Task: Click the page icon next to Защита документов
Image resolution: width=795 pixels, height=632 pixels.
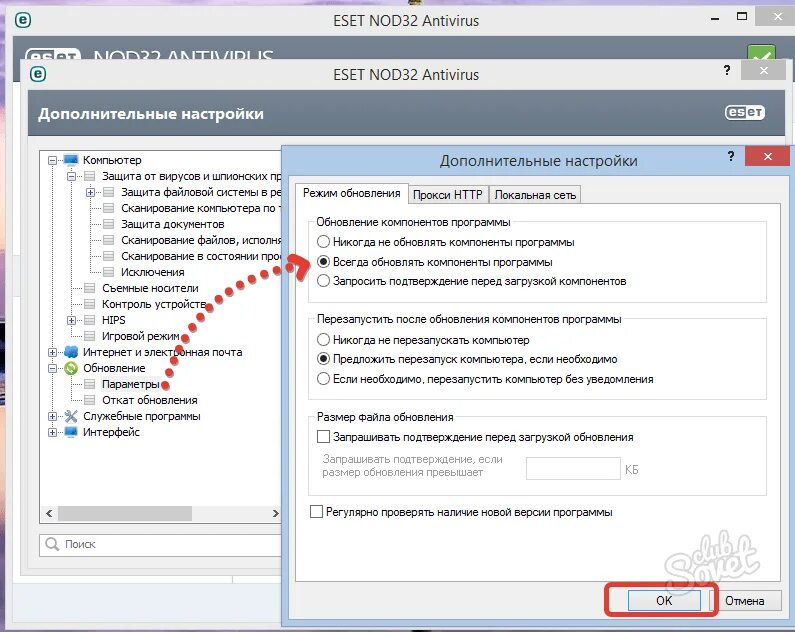Action: pos(108,224)
